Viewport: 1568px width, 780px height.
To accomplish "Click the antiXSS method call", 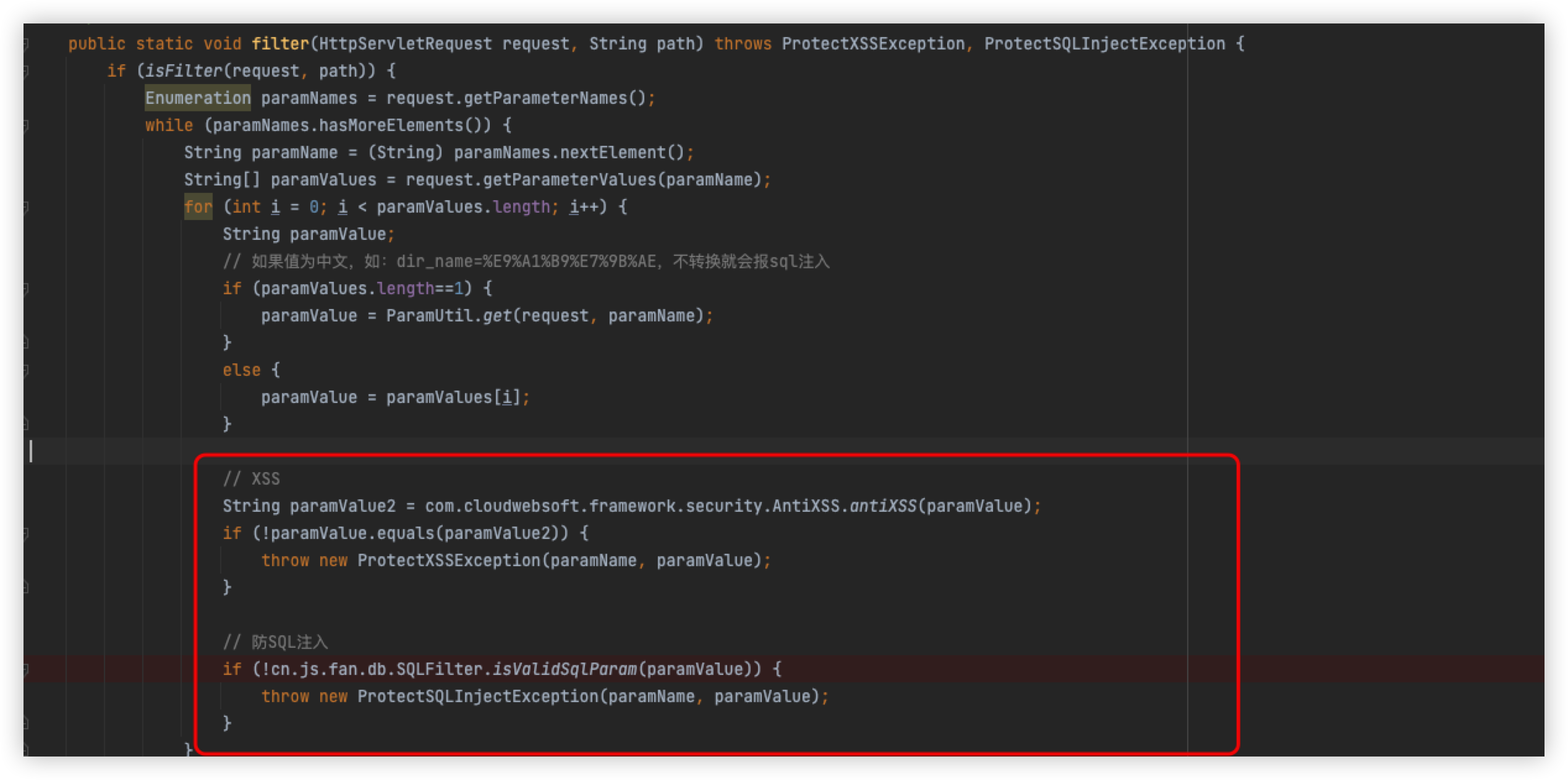I will pyautogui.click(x=883, y=506).
